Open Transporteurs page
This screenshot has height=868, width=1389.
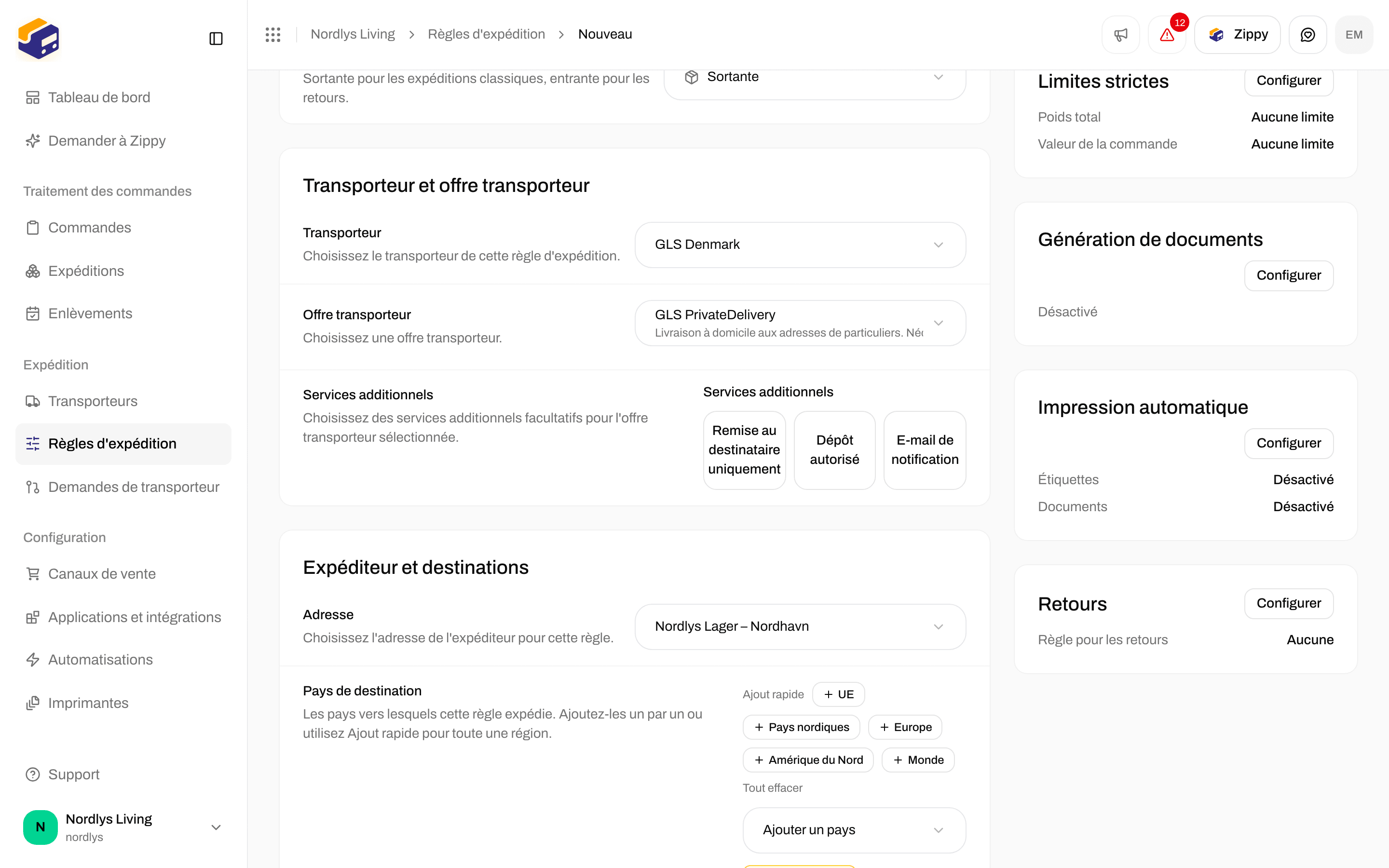pos(123,401)
